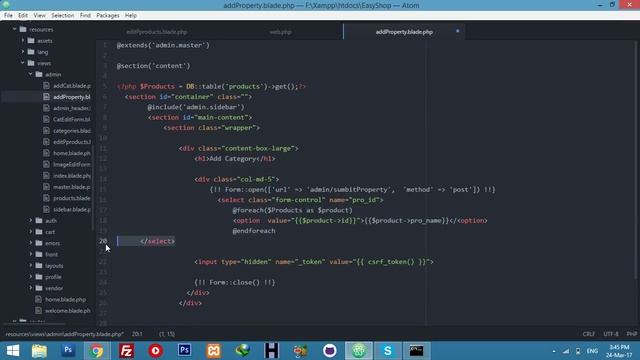Viewport: 640px width, 360px height.
Task: Open ImageEditForm file in tree
Action: (72, 164)
